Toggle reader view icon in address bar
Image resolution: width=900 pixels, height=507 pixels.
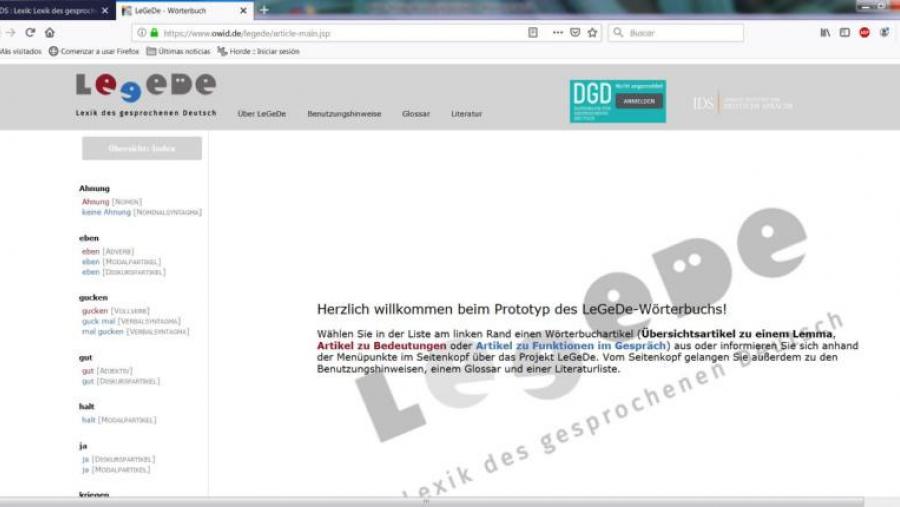point(533,32)
